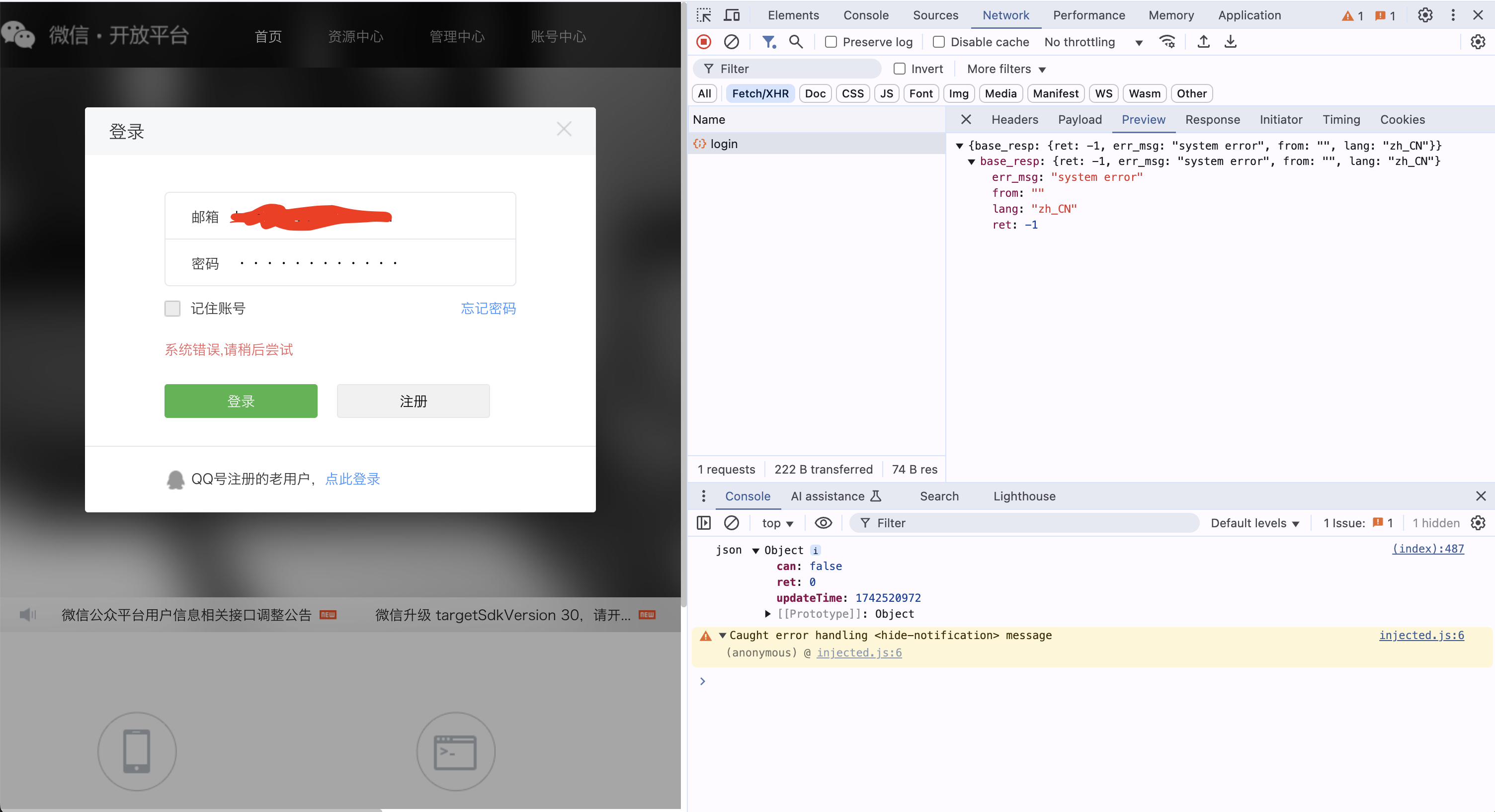Open the (index):487 source link
1495x812 pixels.
coord(1428,549)
